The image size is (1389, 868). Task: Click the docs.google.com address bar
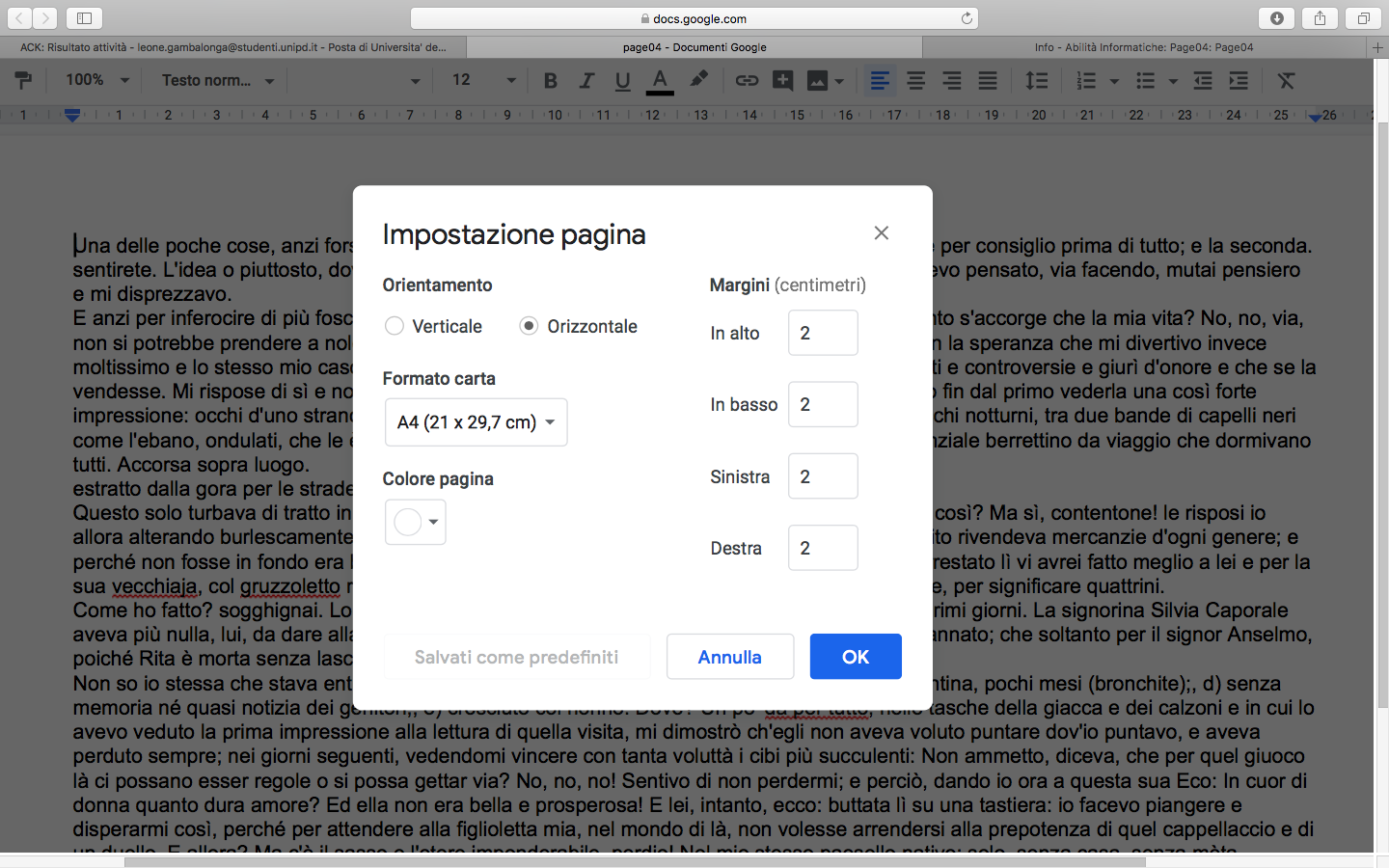tap(694, 18)
